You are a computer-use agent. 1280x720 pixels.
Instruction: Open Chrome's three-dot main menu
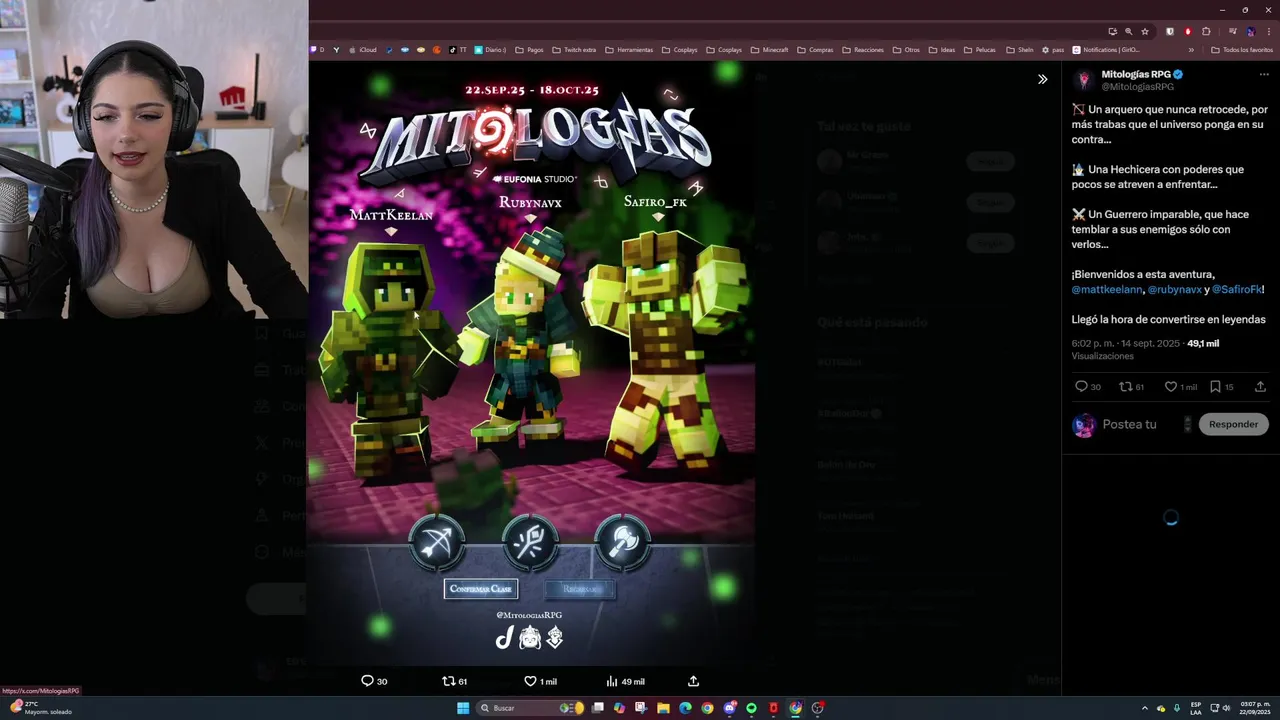[1269, 31]
